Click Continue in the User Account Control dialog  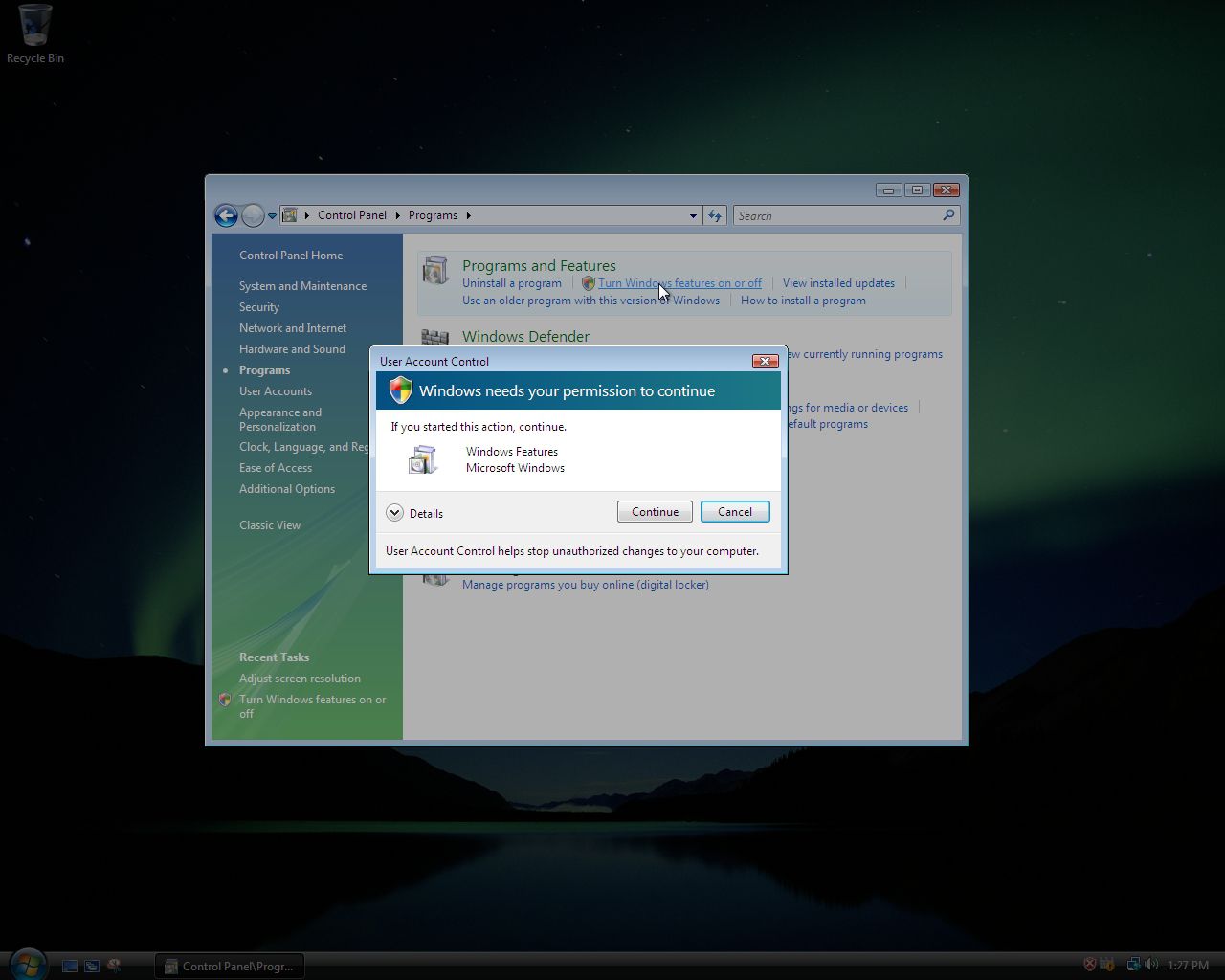[x=655, y=512]
